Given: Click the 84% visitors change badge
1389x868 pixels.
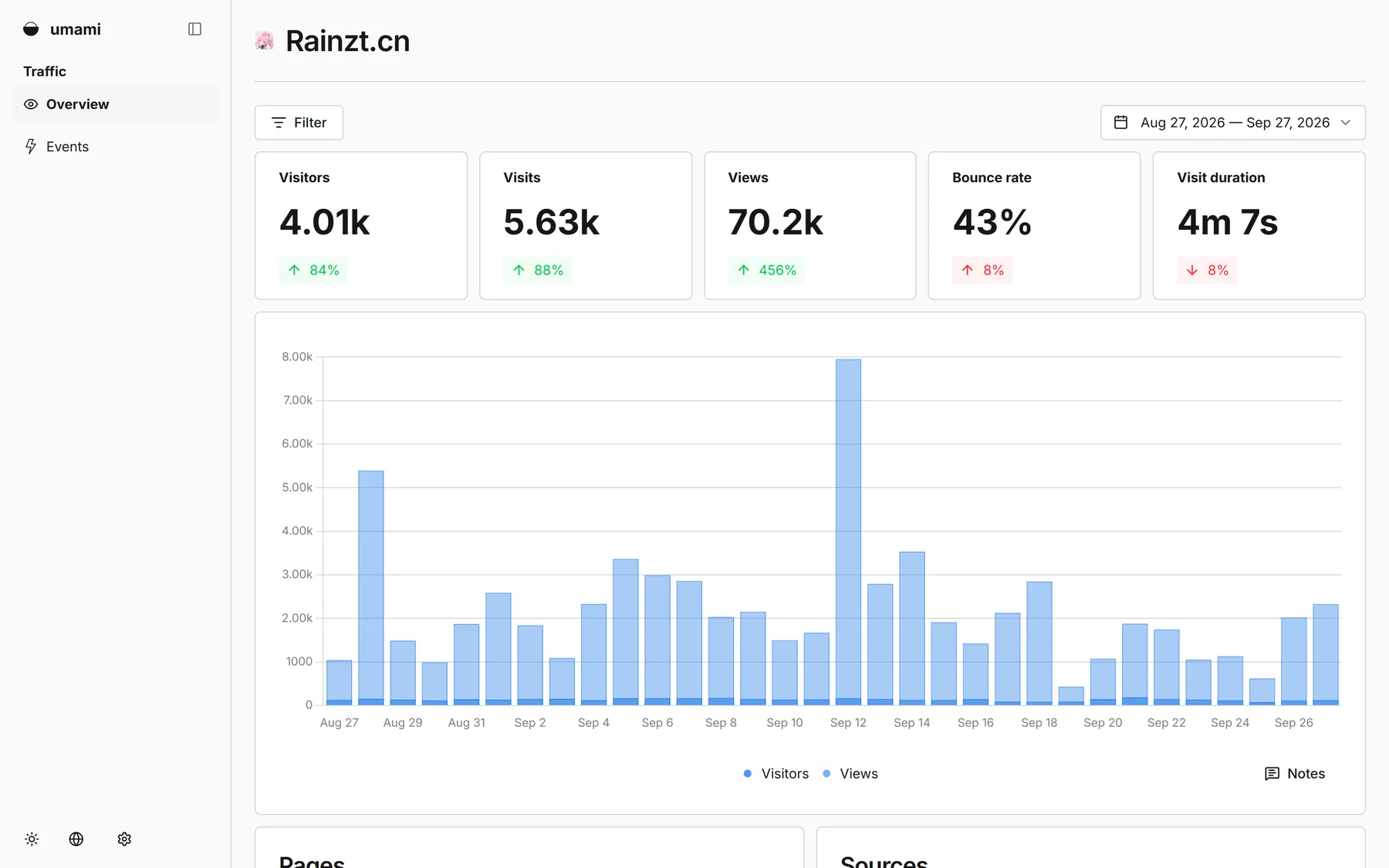Looking at the screenshot, I should click(313, 270).
